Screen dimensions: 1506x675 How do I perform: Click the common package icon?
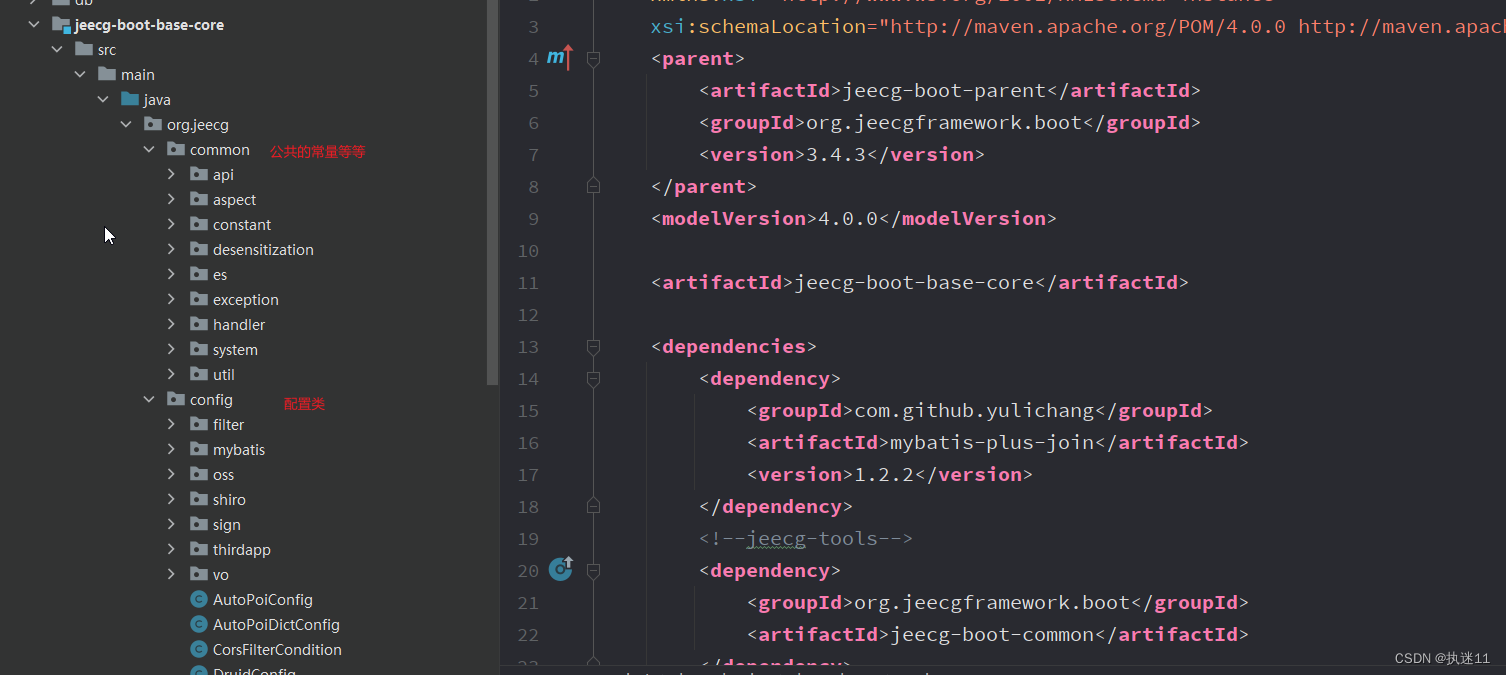[176, 149]
